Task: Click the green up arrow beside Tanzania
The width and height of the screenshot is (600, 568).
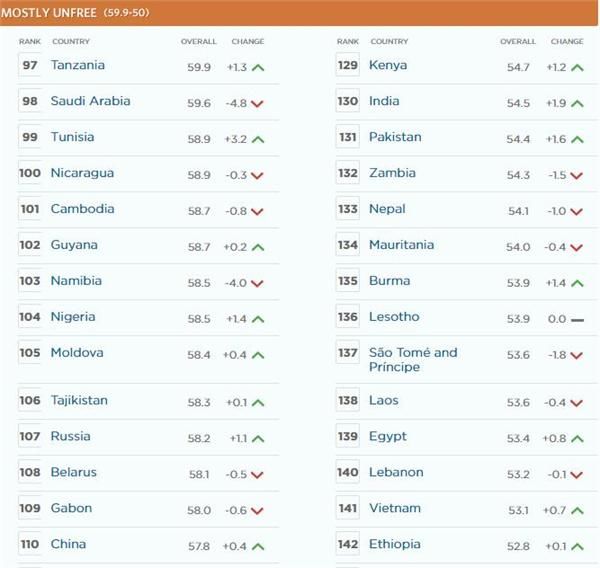Action: tap(258, 67)
